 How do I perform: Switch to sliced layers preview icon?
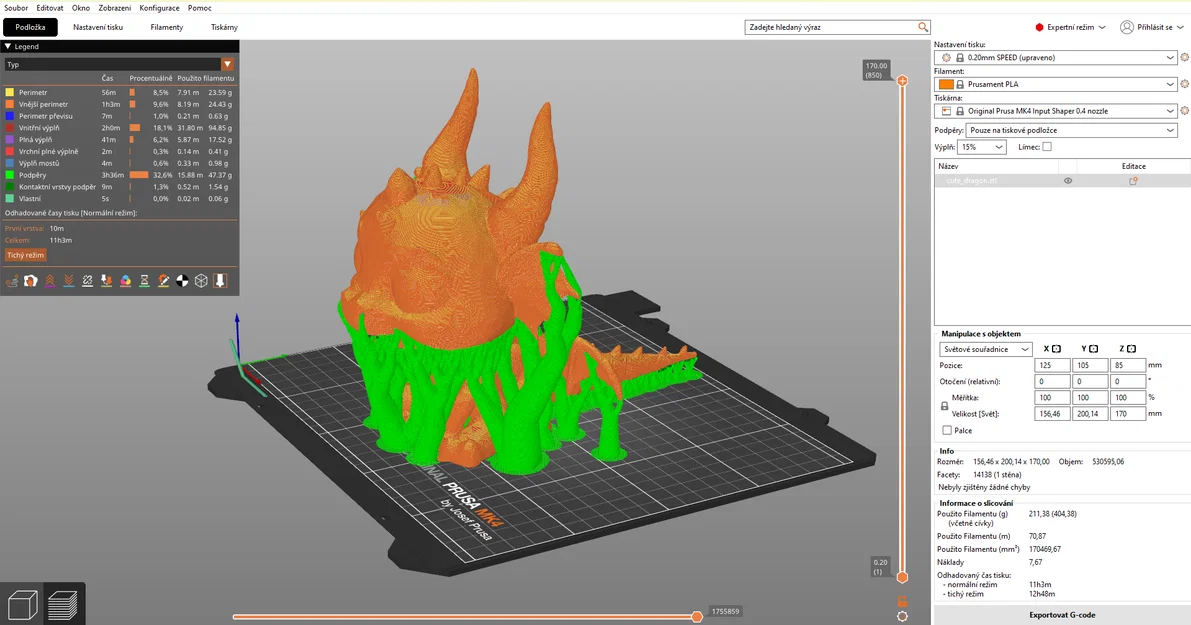[x=63, y=605]
